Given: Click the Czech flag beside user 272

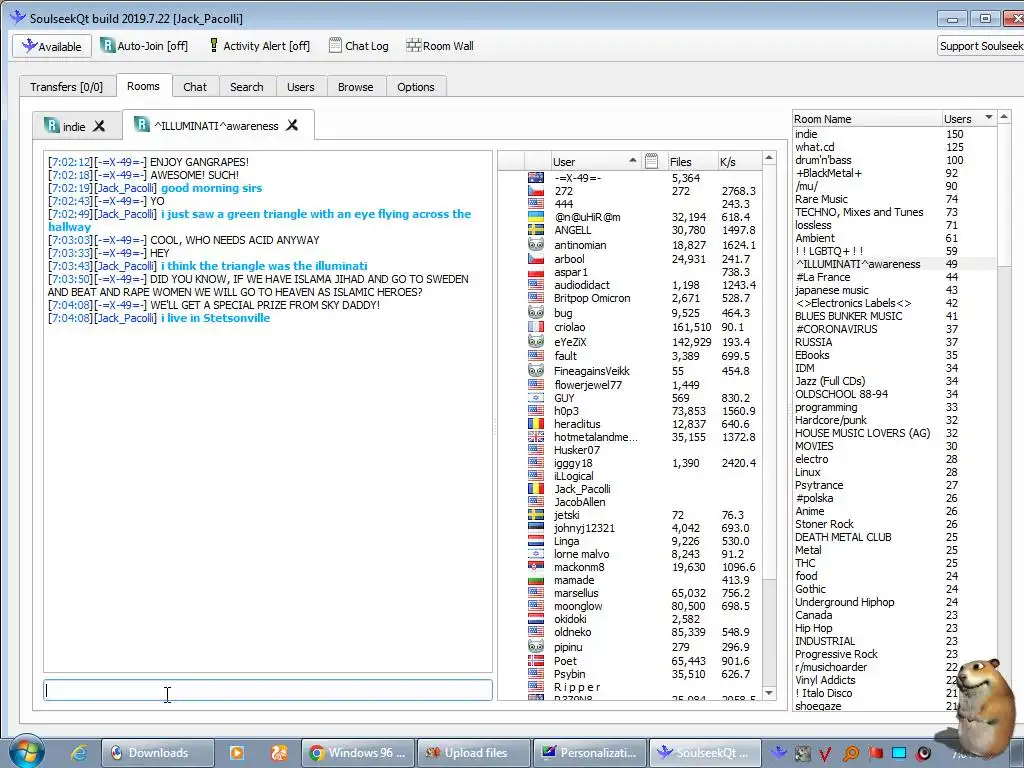Looking at the screenshot, I should click(536, 191).
